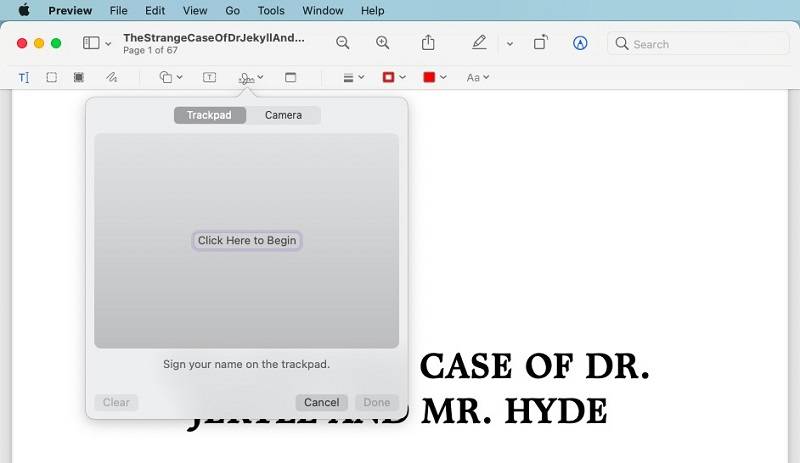
Task: Select the Text Selection tool
Action: click(24, 77)
